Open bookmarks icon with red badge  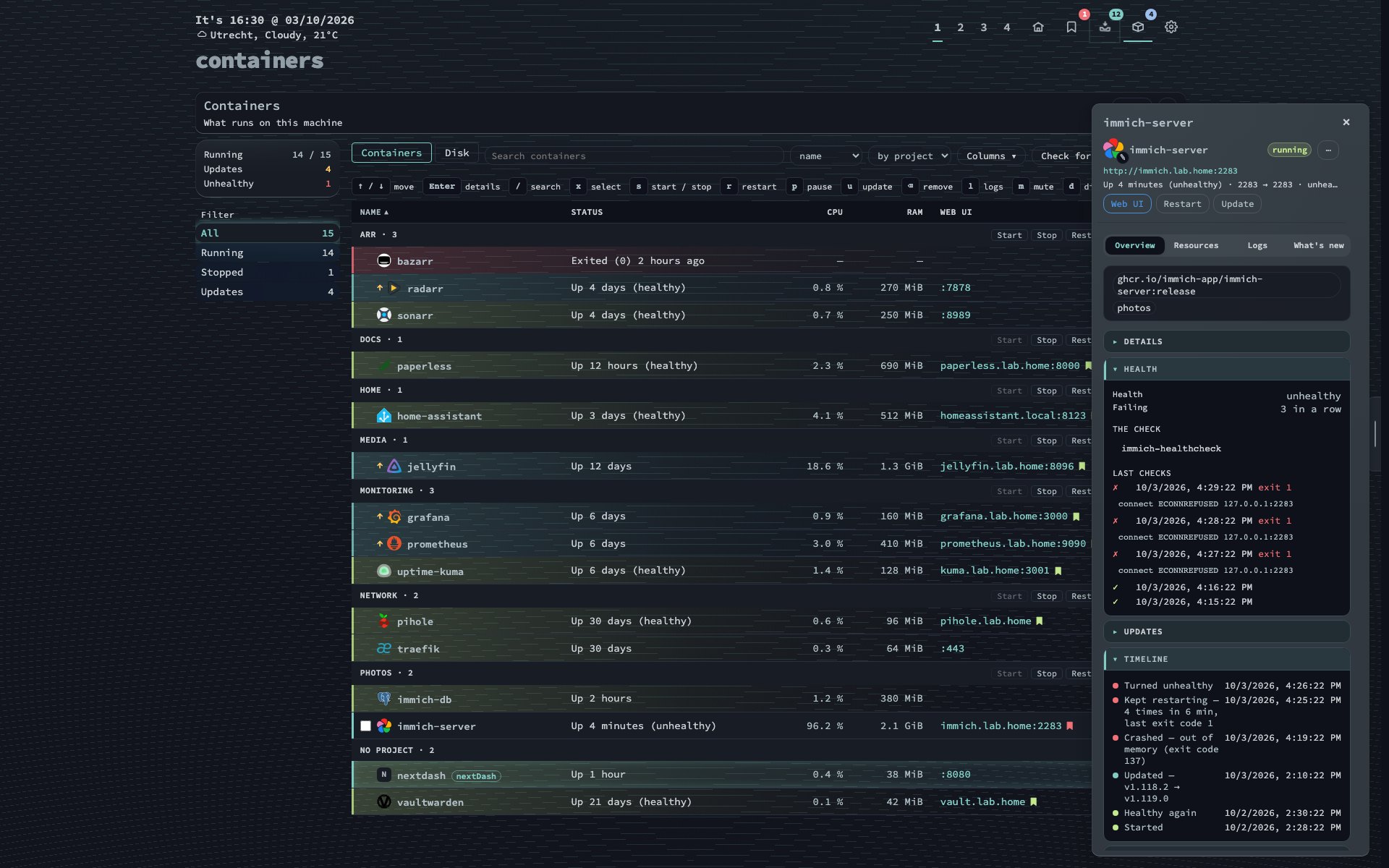(1071, 27)
